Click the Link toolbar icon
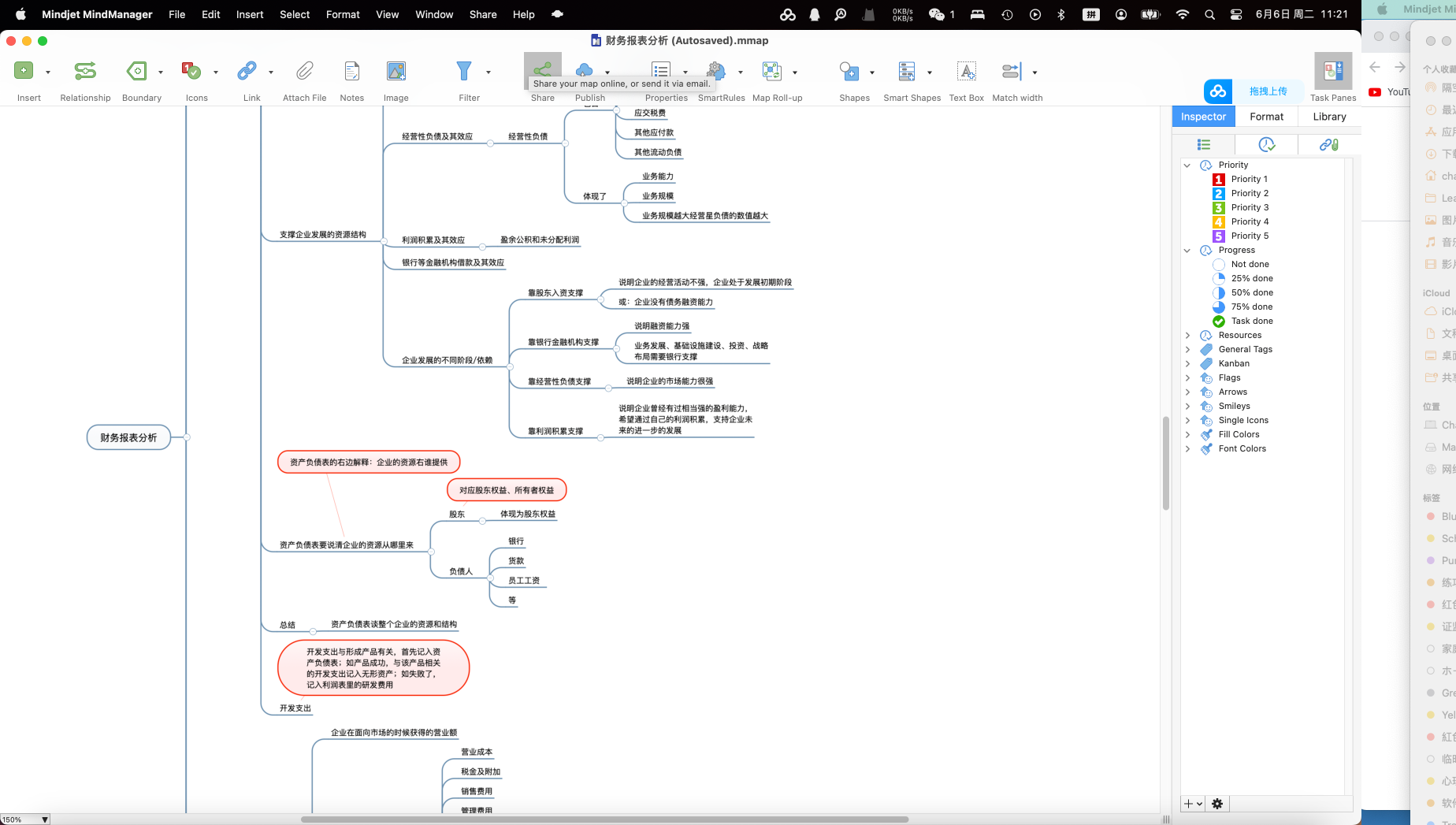The height and width of the screenshot is (825, 1456). [247, 71]
